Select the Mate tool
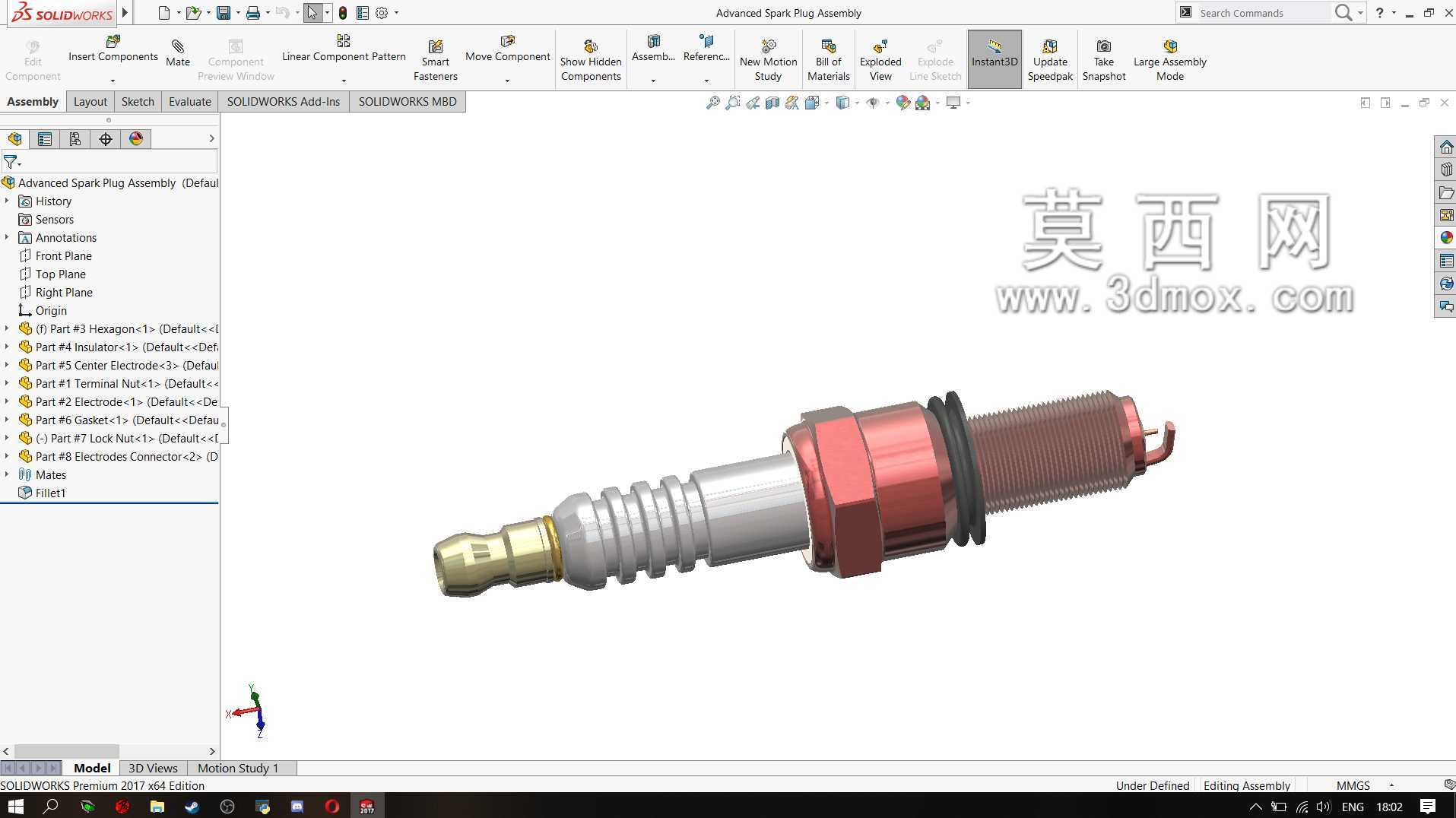Image resolution: width=1456 pixels, height=818 pixels. (178, 53)
